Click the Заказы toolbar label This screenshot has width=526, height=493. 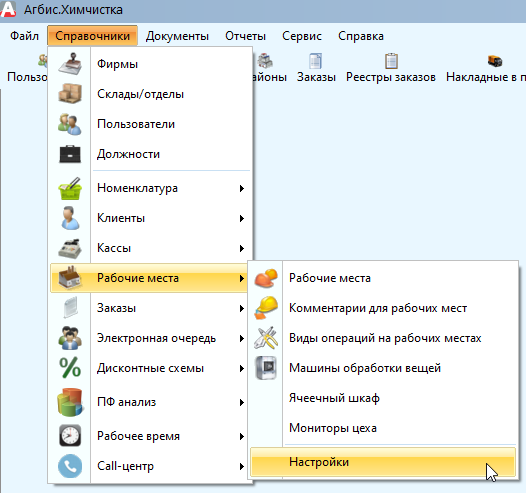click(316, 77)
